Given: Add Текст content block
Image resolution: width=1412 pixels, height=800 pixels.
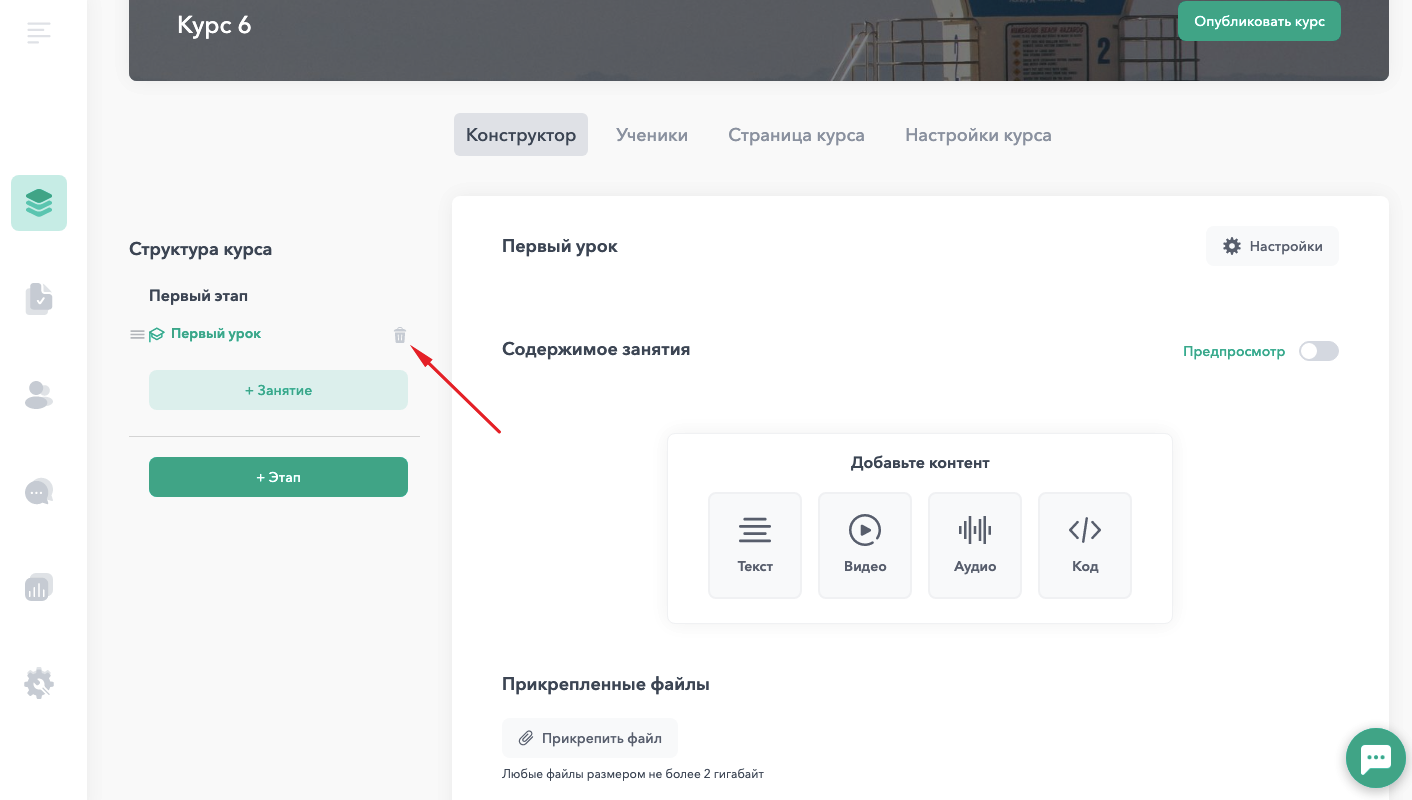Looking at the screenshot, I should point(755,545).
